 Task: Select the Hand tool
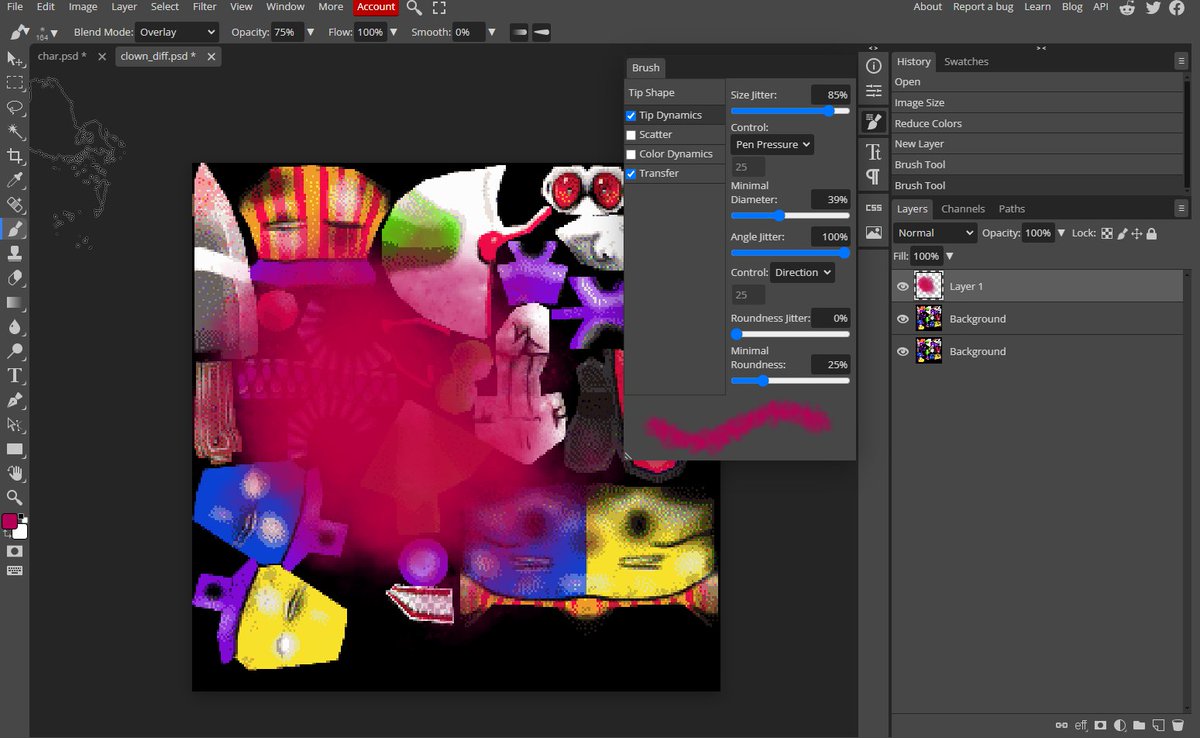[15, 473]
